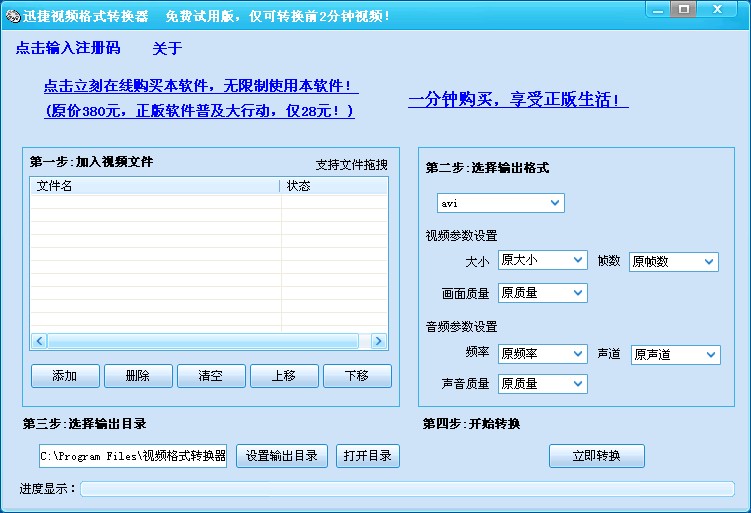The width and height of the screenshot is (751, 513).
Task: Click the 状态 column header
Action: point(334,186)
